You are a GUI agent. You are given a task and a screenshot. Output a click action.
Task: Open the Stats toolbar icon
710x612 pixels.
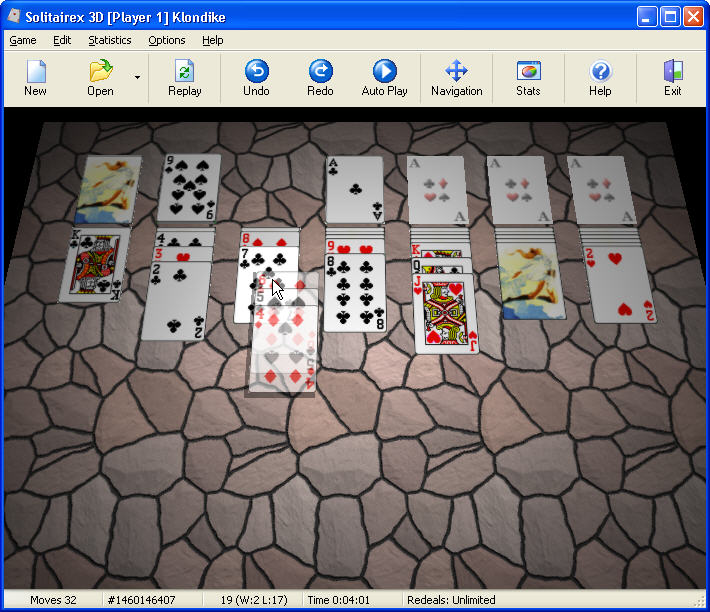(x=528, y=78)
